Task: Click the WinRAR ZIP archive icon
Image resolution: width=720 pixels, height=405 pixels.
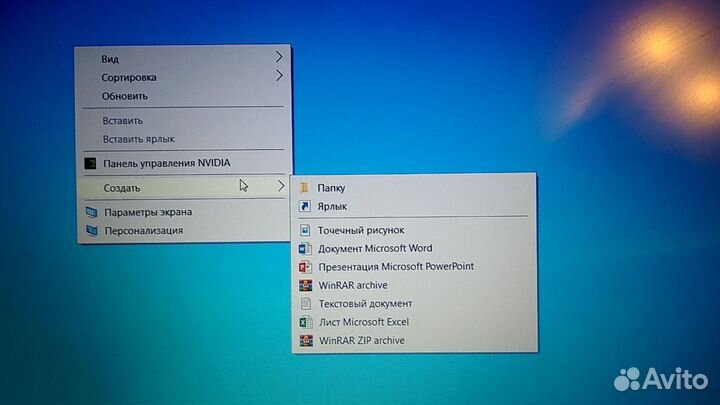Action: click(x=306, y=340)
